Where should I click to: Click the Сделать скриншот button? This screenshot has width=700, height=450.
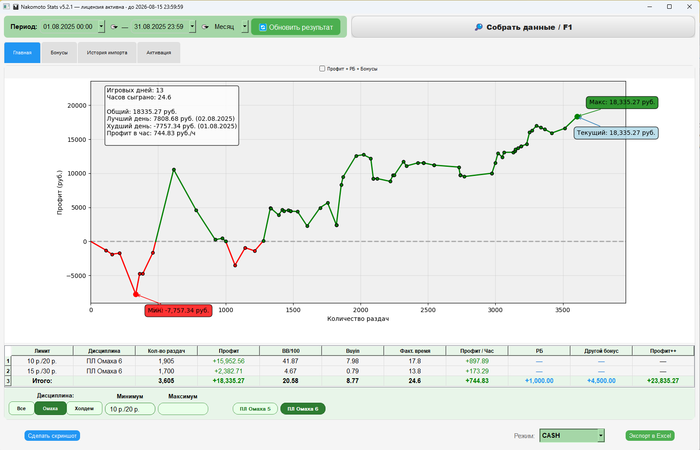coord(52,436)
